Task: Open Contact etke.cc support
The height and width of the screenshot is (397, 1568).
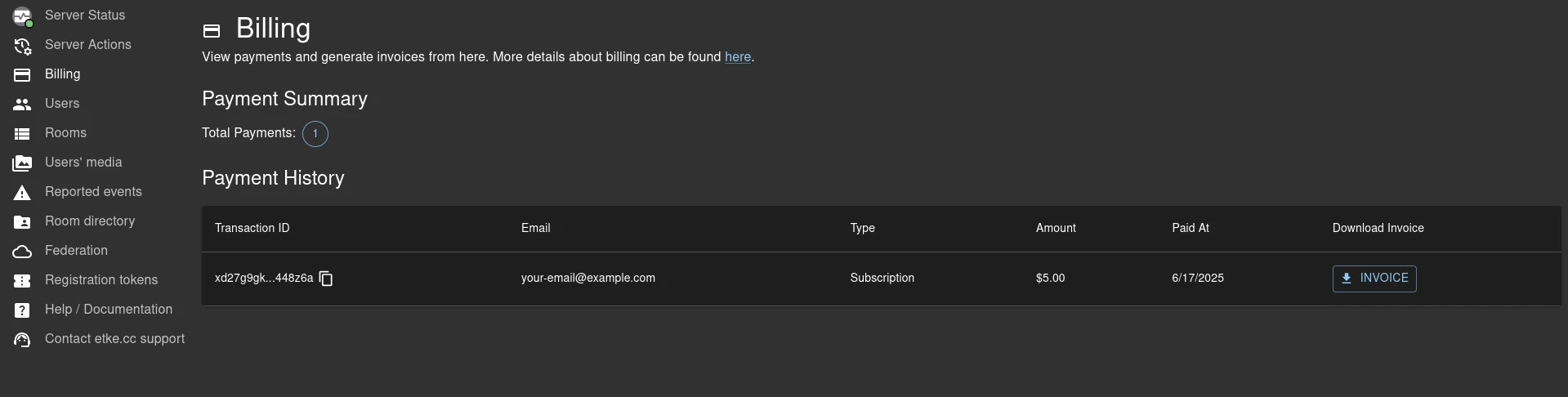Action: (114, 339)
